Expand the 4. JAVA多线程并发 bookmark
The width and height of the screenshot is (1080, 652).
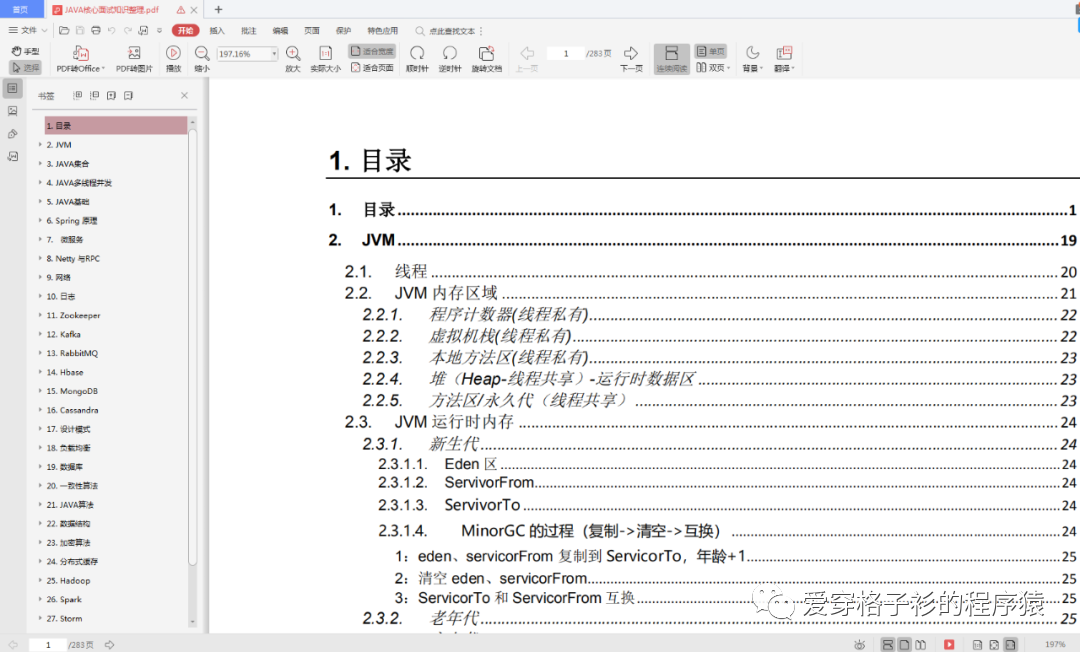(x=40, y=182)
